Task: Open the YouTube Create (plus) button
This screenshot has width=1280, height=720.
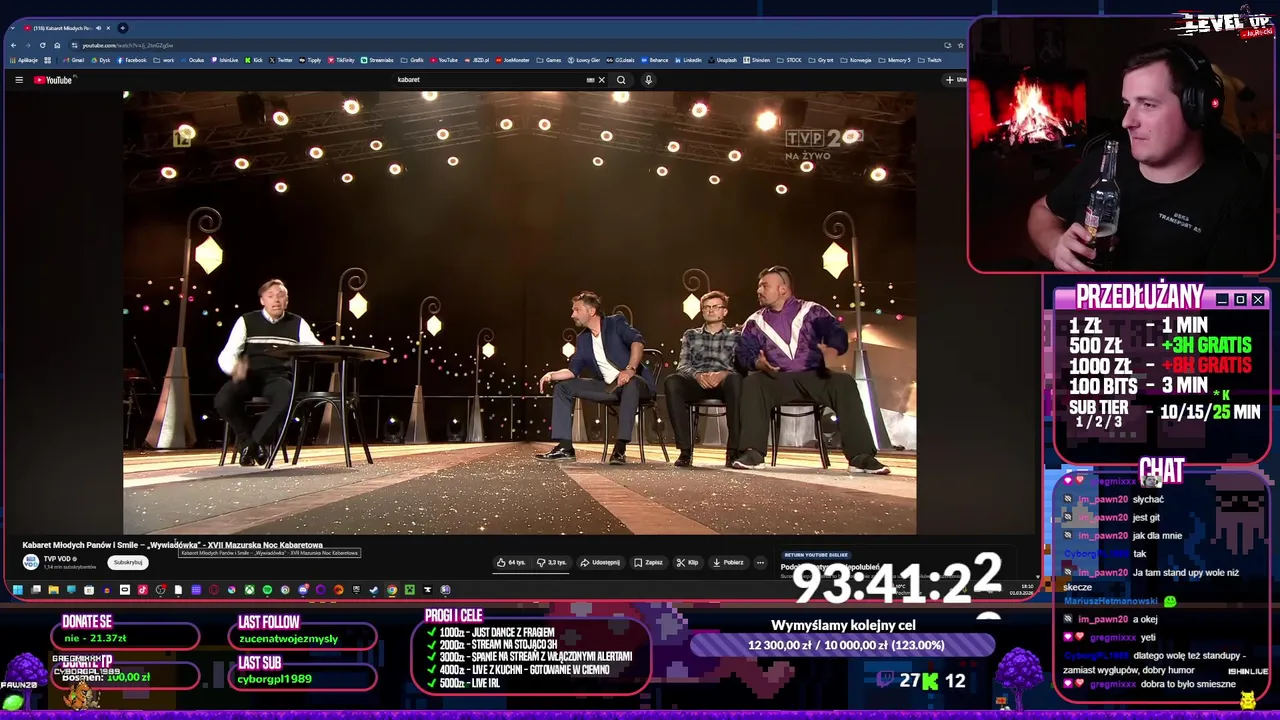Action: click(x=954, y=80)
